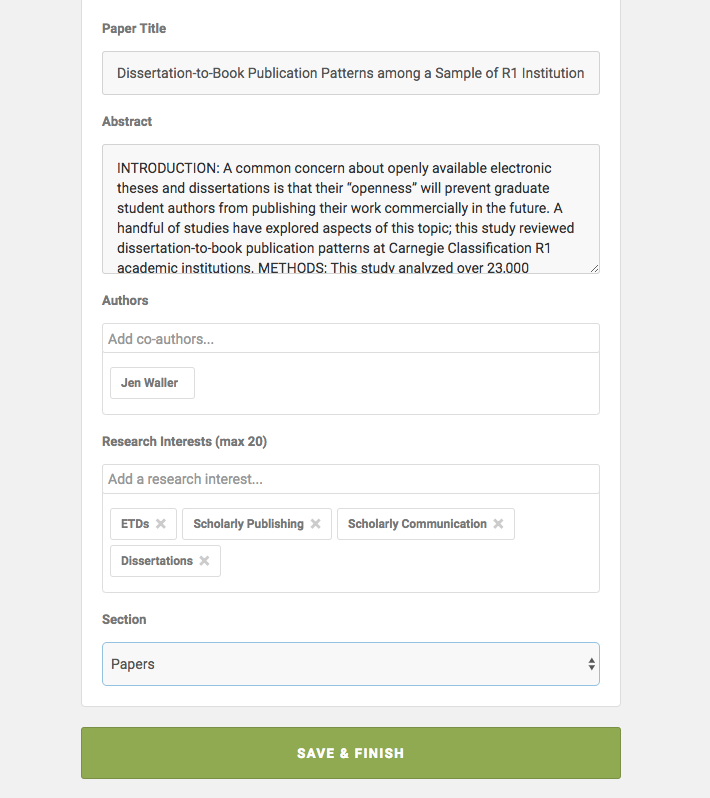710x798 pixels.
Task: Grab the Abstract textarea resize handle
Action: [x=594, y=268]
